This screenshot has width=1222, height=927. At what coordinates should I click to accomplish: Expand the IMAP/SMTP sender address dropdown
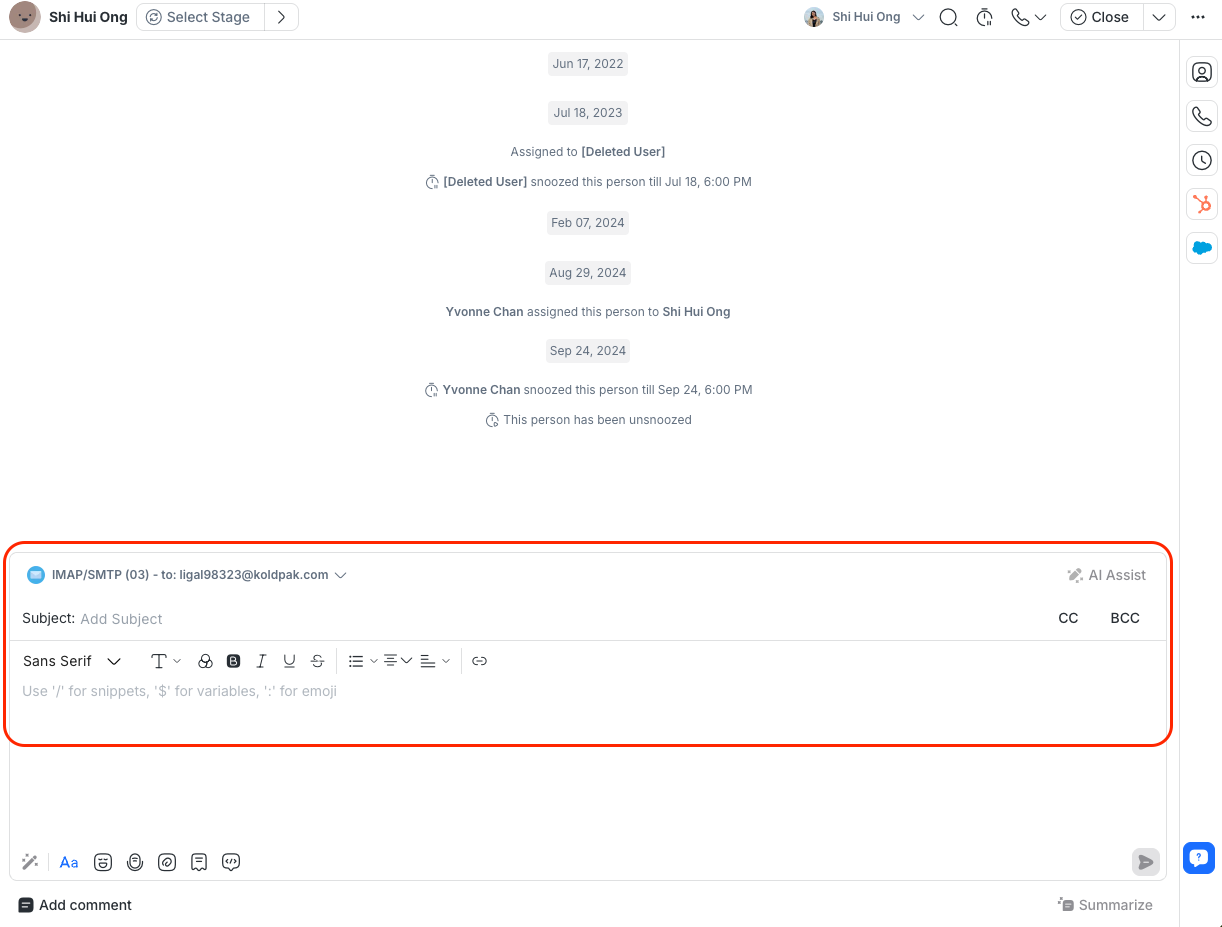341,575
